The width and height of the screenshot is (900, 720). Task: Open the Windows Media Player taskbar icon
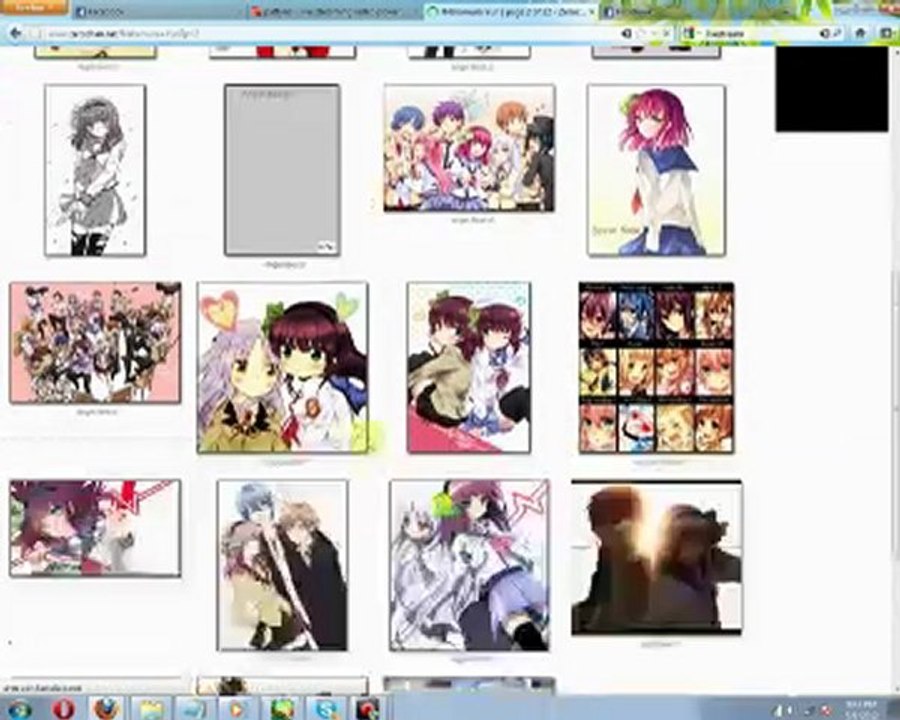(x=236, y=709)
